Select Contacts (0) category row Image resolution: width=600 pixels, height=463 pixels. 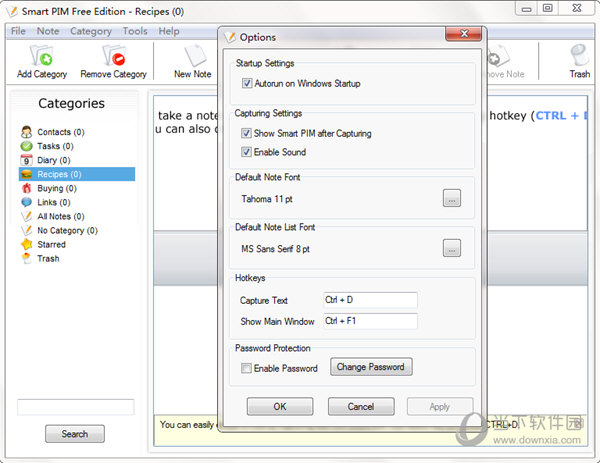click(77, 132)
